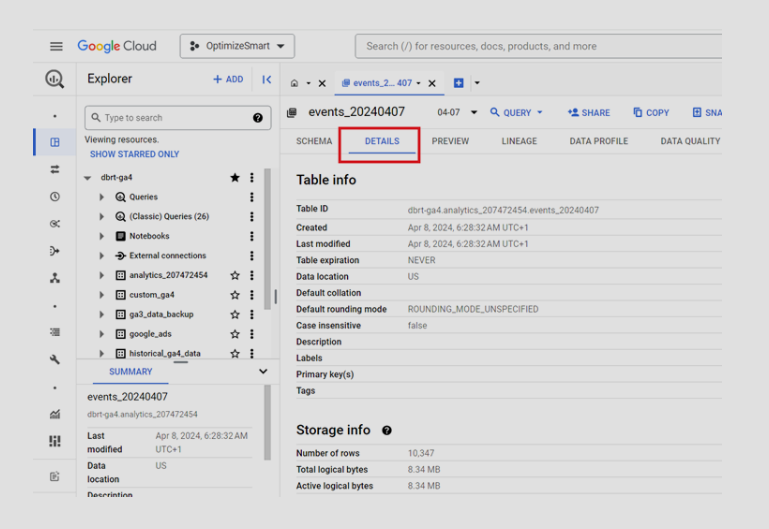This screenshot has width=769, height=529.
Task: Click the COPY table button
Action: point(651,112)
